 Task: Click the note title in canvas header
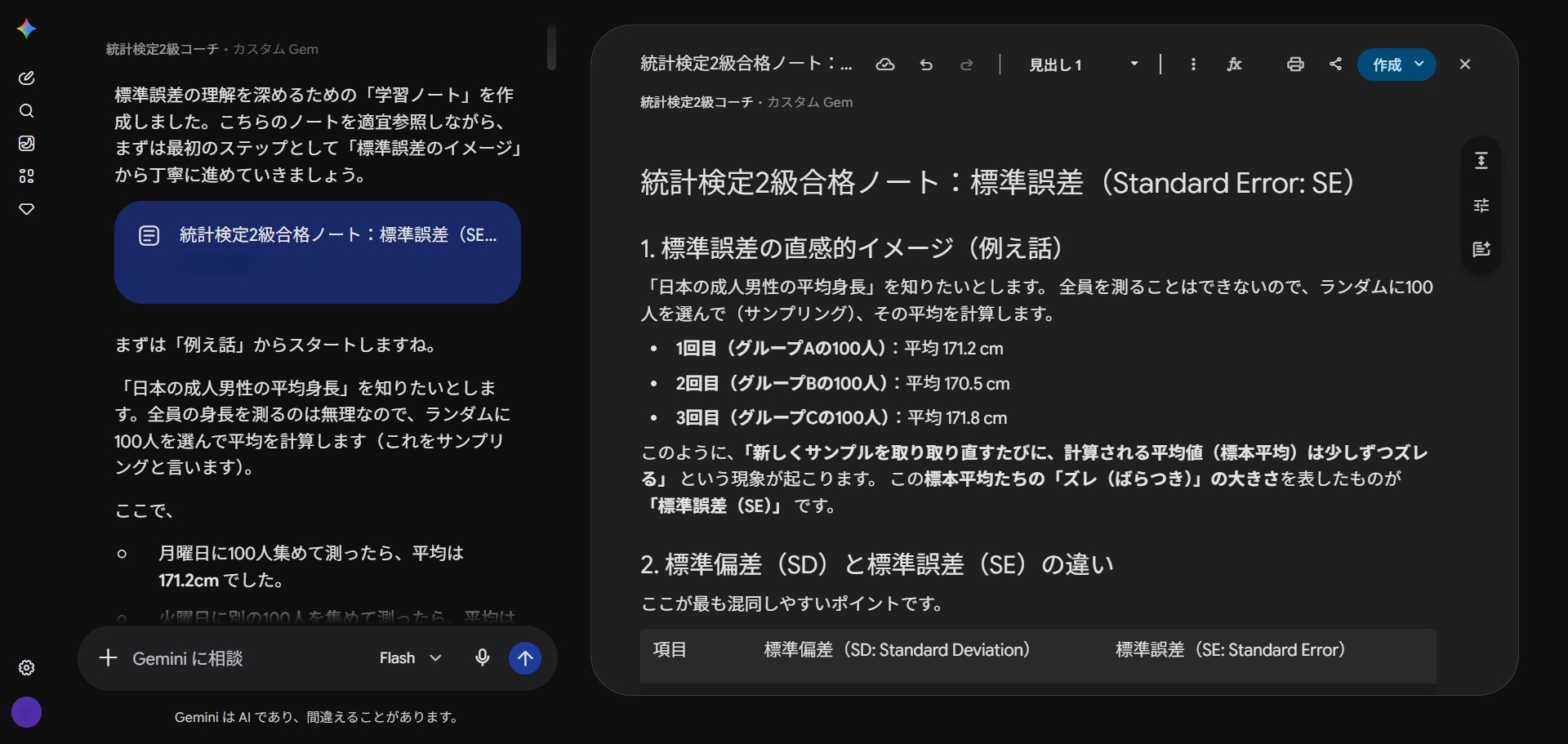point(746,64)
